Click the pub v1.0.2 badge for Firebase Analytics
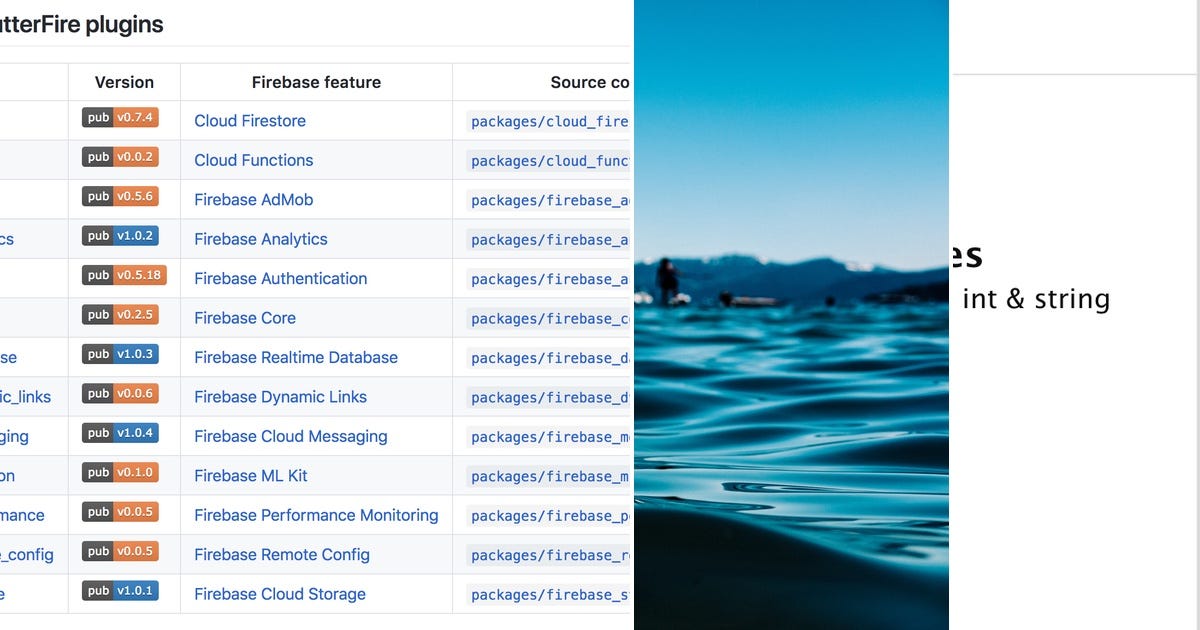 pyautogui.click(x=120, y=236)
